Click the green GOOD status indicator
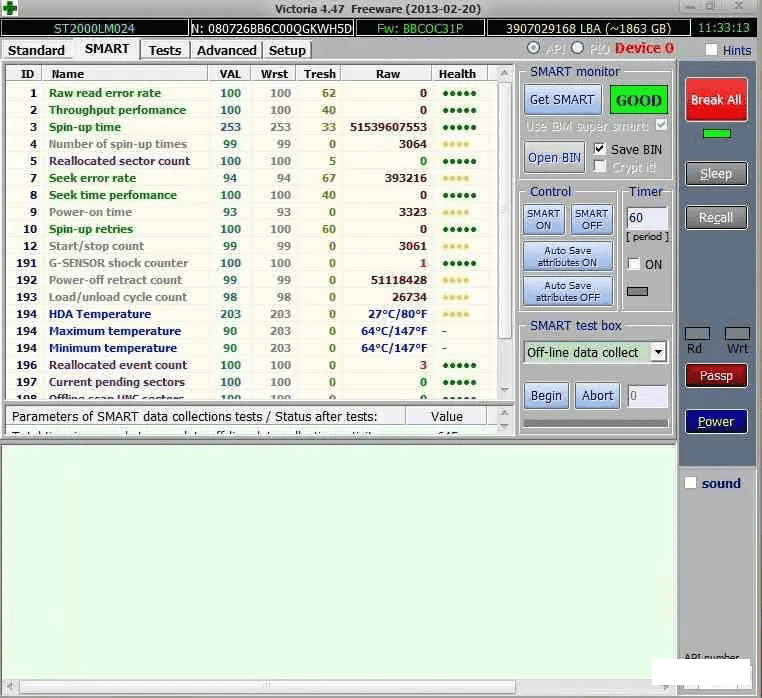This screenshot has height=698, width=762. click(638, 100)
